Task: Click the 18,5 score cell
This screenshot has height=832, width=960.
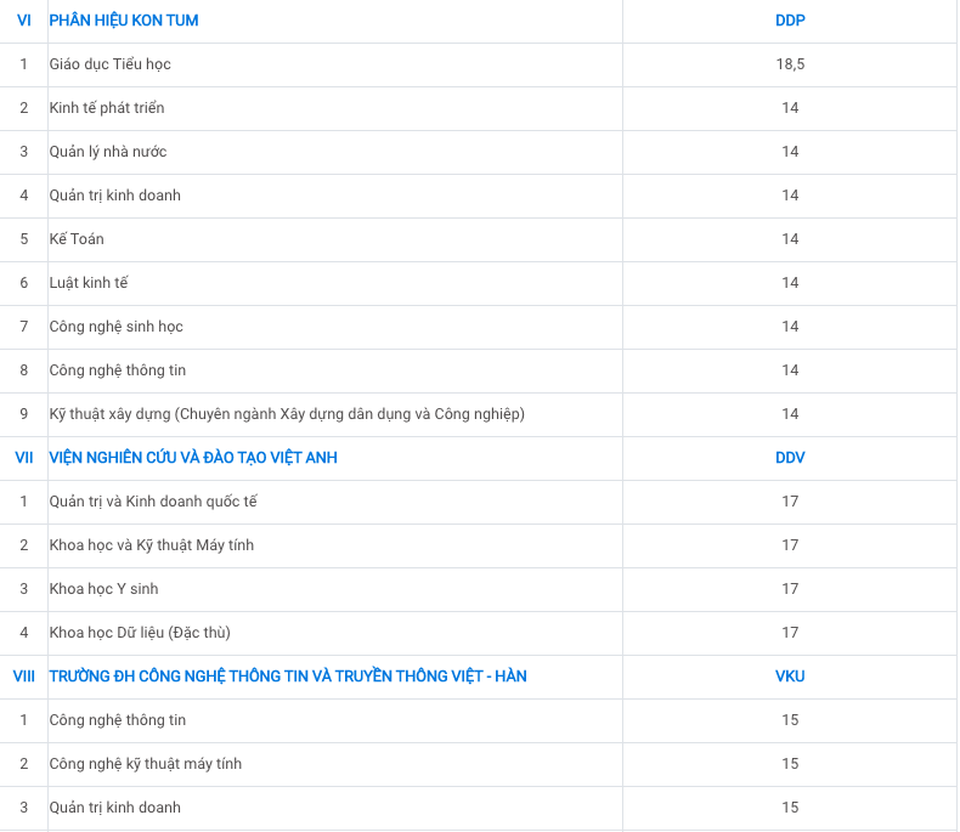Action: click(x=789, y=64)
